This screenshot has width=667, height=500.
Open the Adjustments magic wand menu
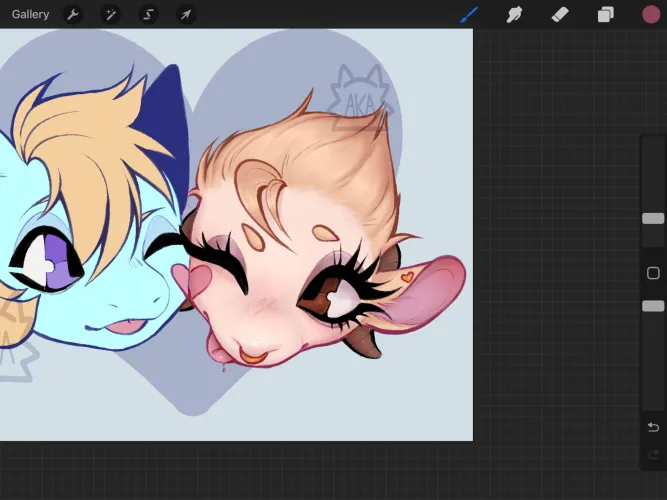(111, 14)
